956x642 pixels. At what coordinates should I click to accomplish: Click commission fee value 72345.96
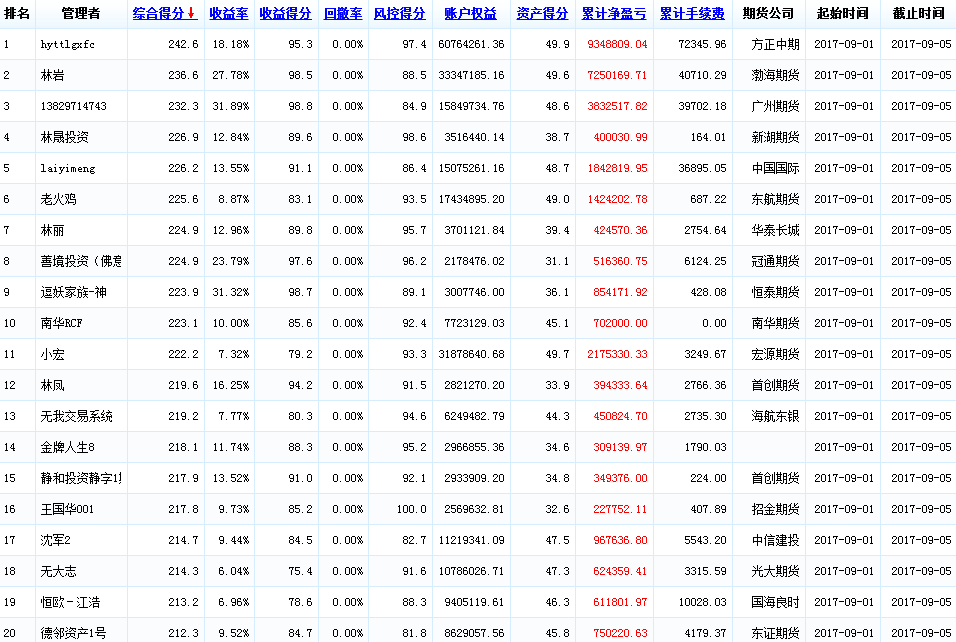coord(702,45)
